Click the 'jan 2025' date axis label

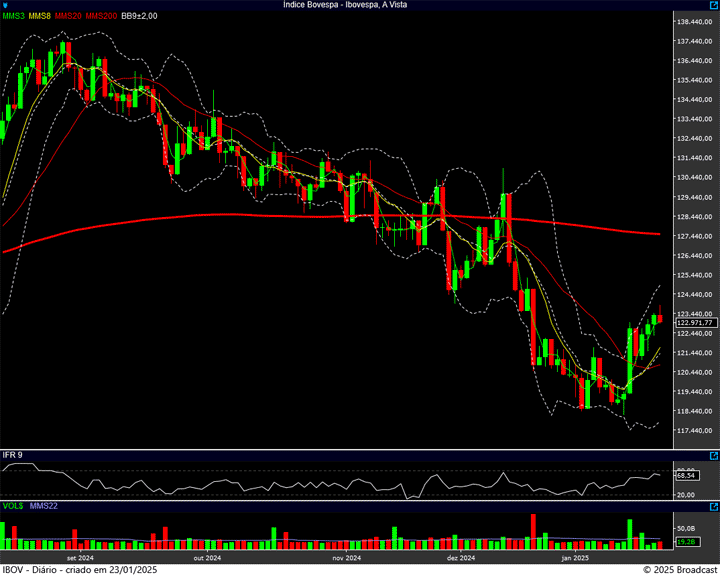575,558
